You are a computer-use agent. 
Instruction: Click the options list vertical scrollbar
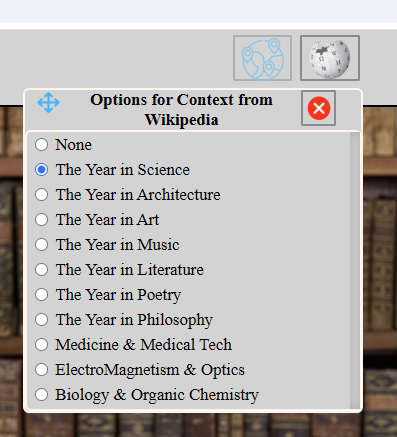pos(355,270)
